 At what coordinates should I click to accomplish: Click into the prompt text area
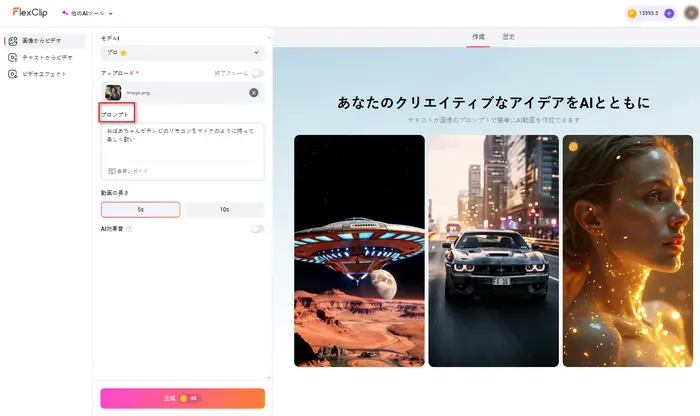(183, 143)
